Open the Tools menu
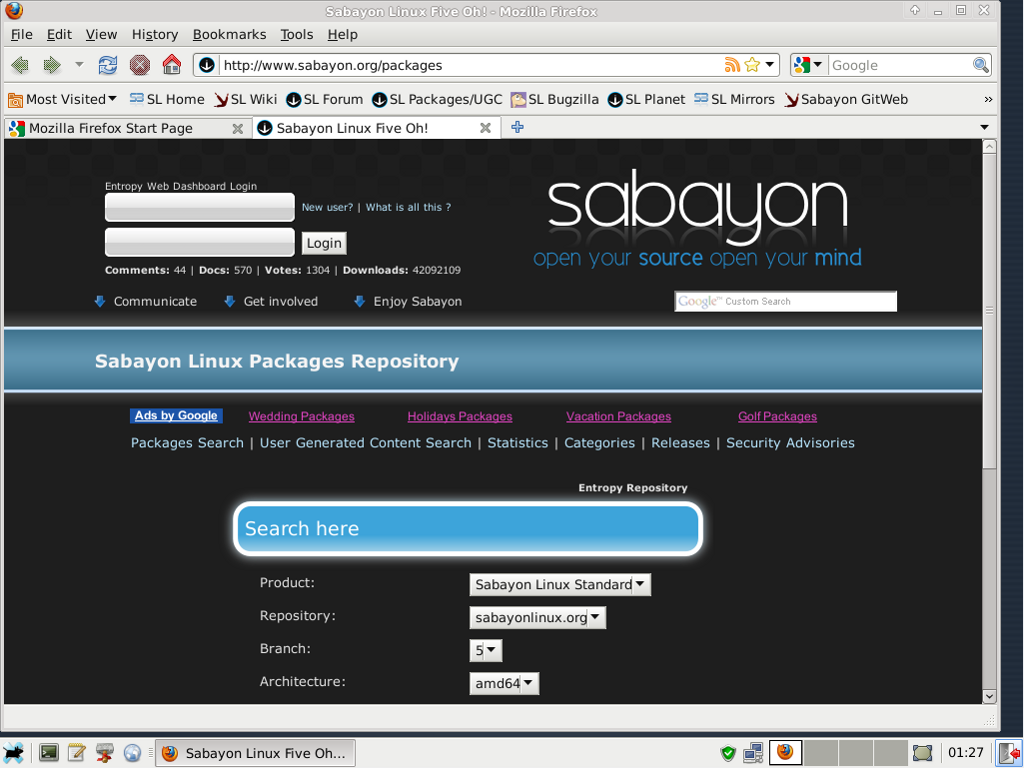The width and height of the screenshot is (1024, 768). click(x=296, y=35)
